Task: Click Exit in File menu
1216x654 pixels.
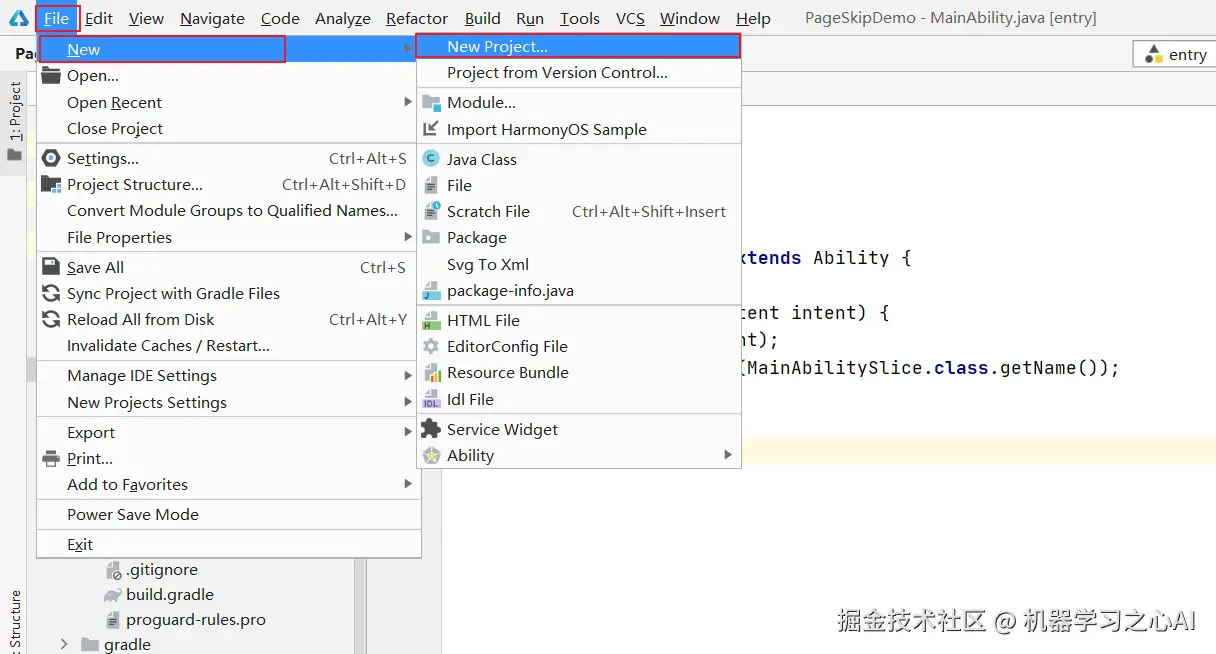Action: click(x=229, y=544)
